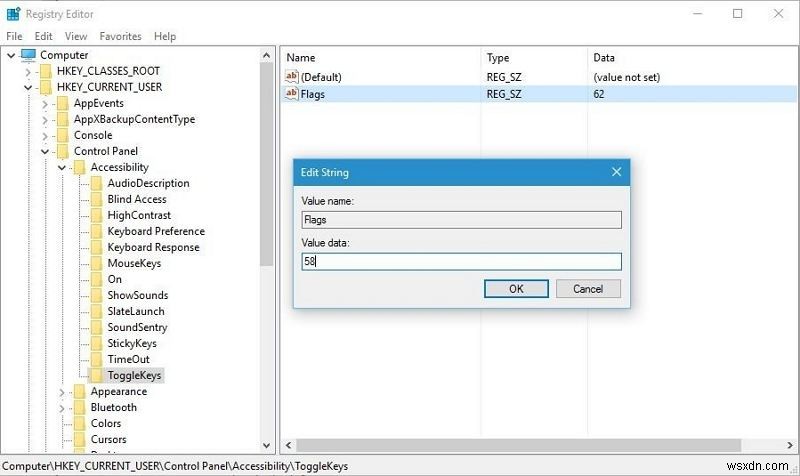The image size is (800, 476).
Task: Click the MouseKeys folder icon
Action: tap(96, 264)
